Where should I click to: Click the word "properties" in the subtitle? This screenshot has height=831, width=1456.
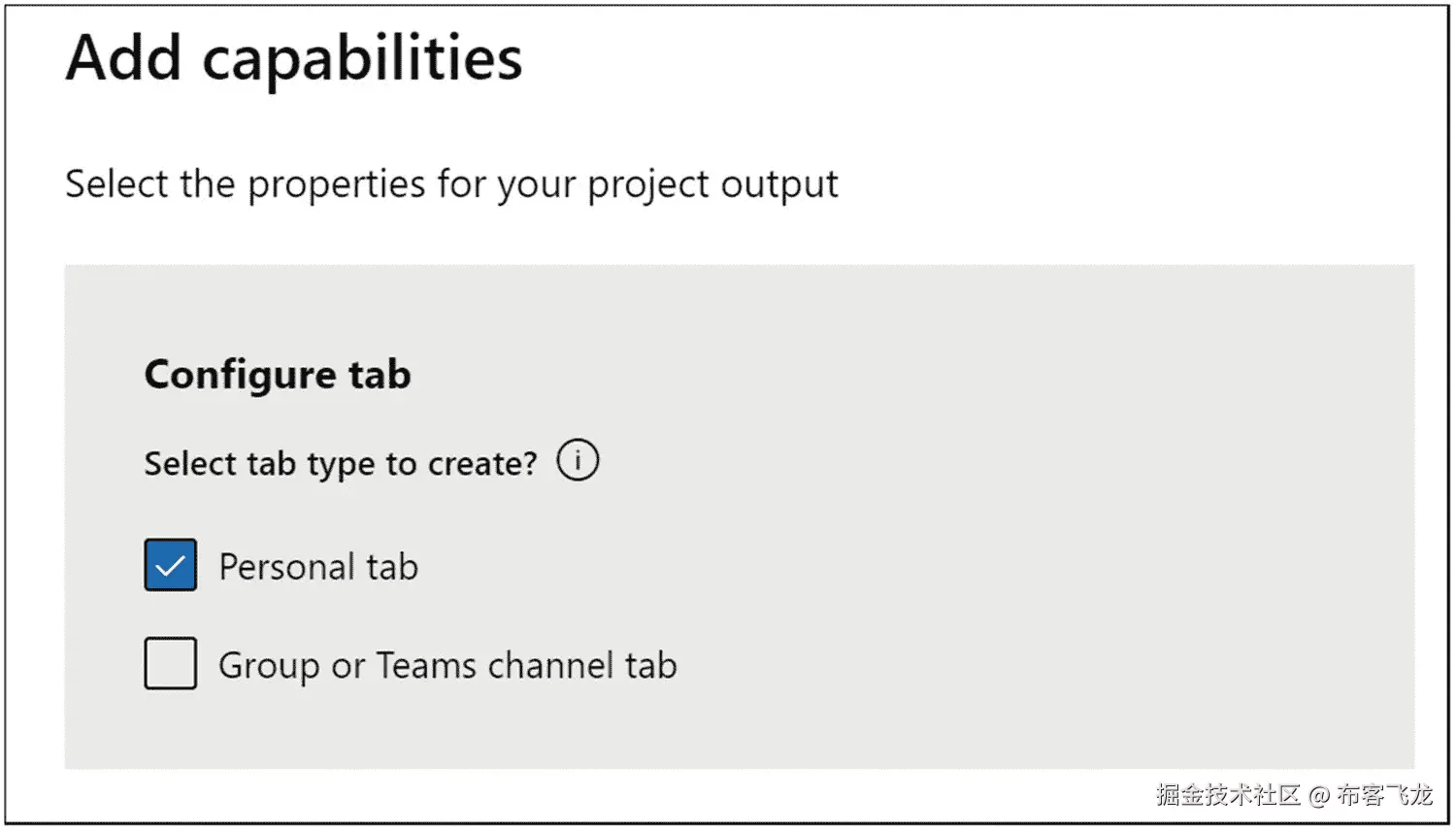click(337, 184)
